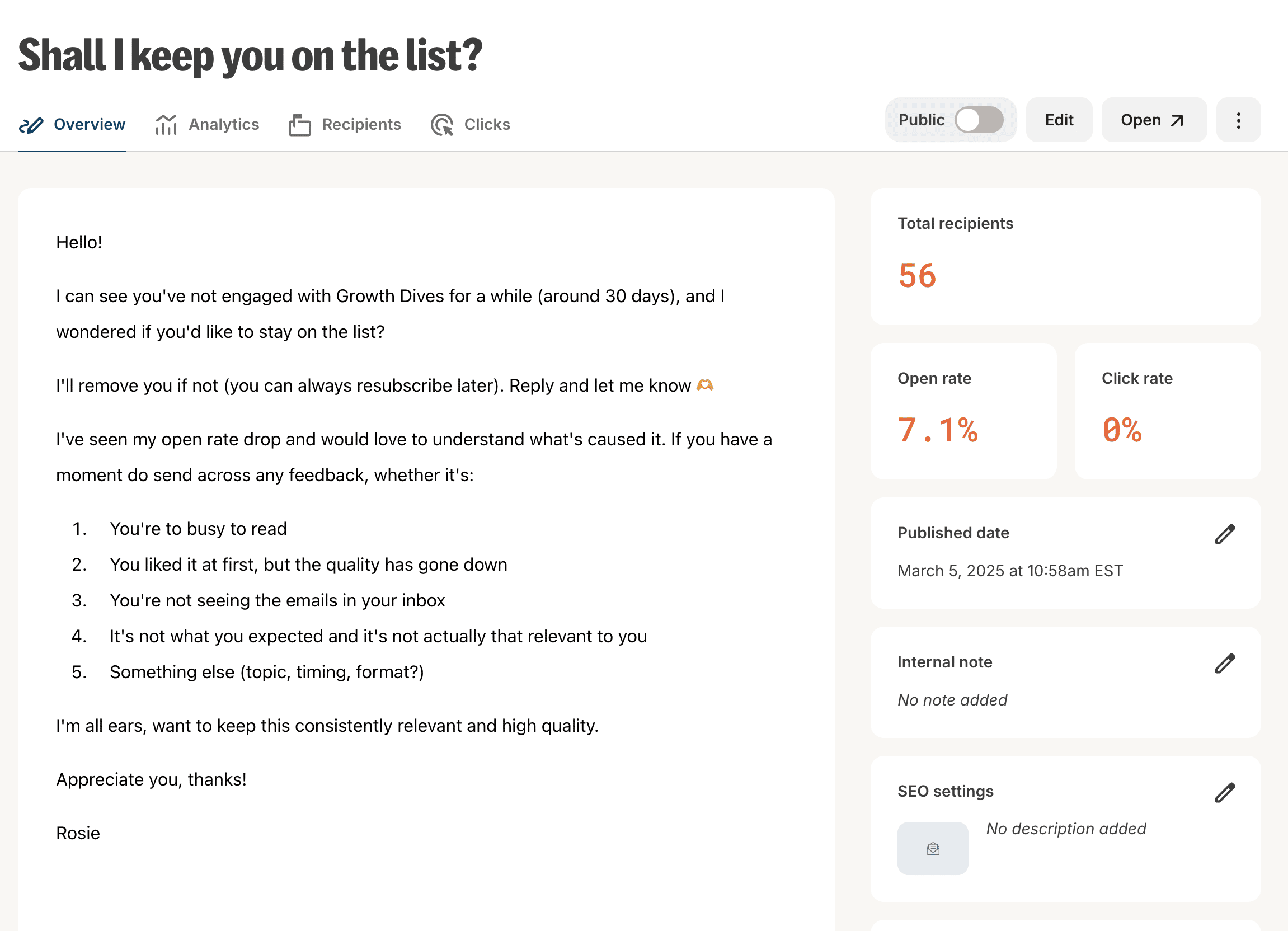The width and height of the screenshot is (1288, 931).
Task: Click the Open rate 7.1% card
Action: pos(963,411)
